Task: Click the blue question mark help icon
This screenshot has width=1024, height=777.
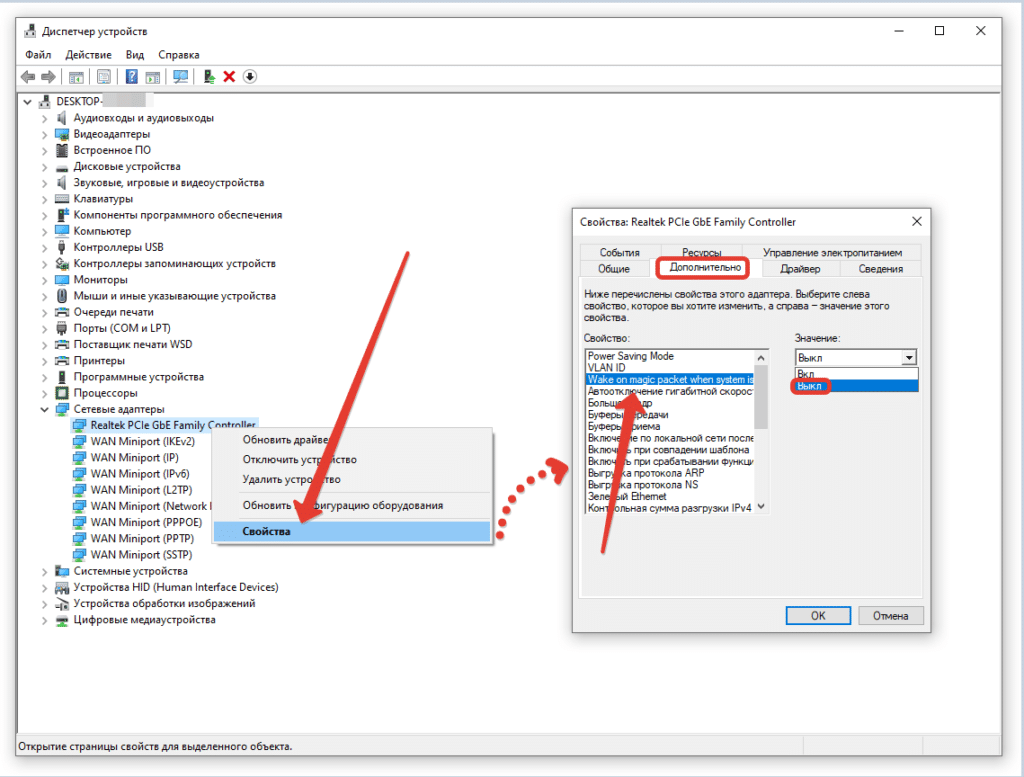Action: 131,77
